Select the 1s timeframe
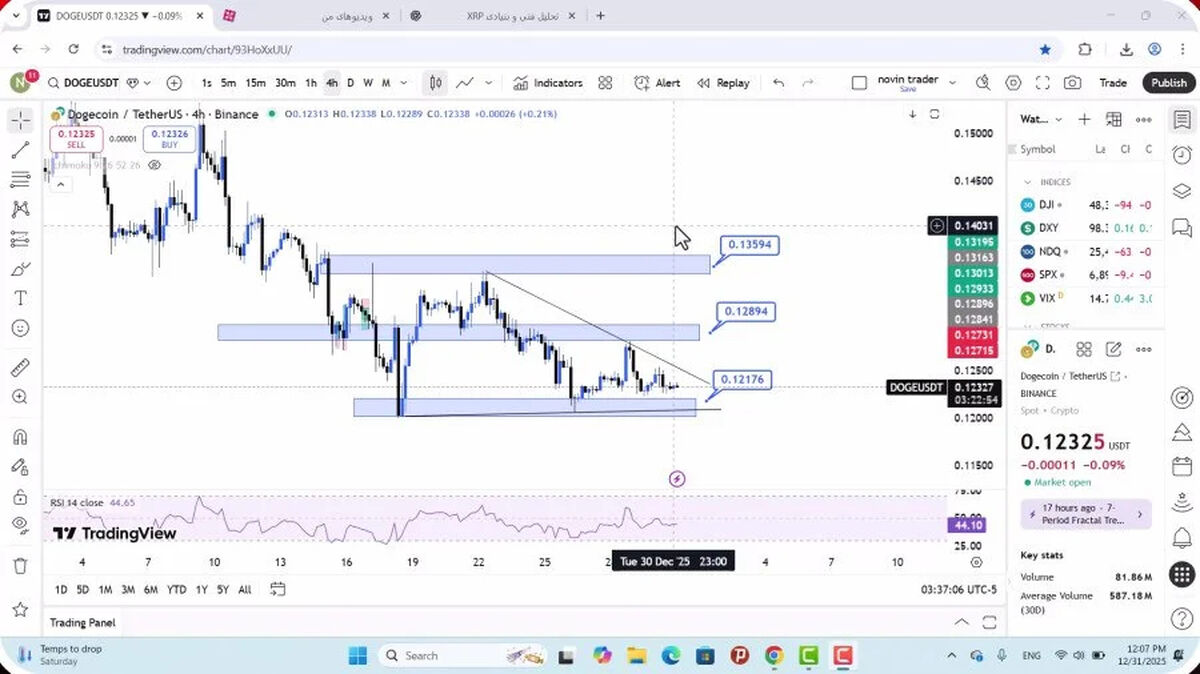The width and height of the screenshot is (1200, 674). (x=206, y=83)
